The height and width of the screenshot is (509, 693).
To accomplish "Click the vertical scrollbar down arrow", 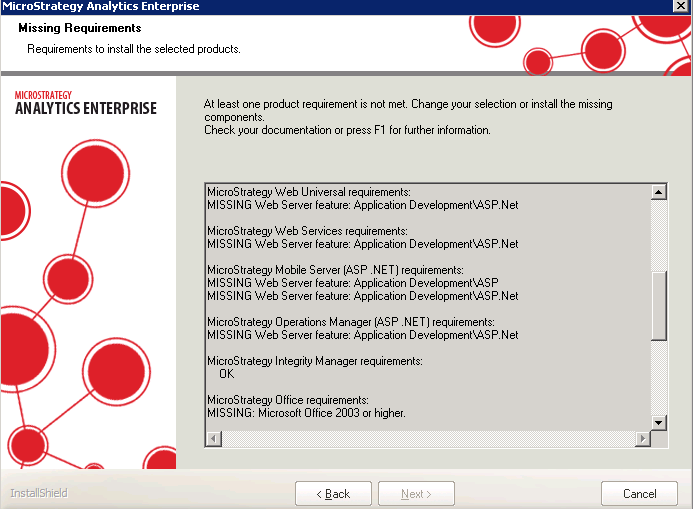I will coord(658,423).
